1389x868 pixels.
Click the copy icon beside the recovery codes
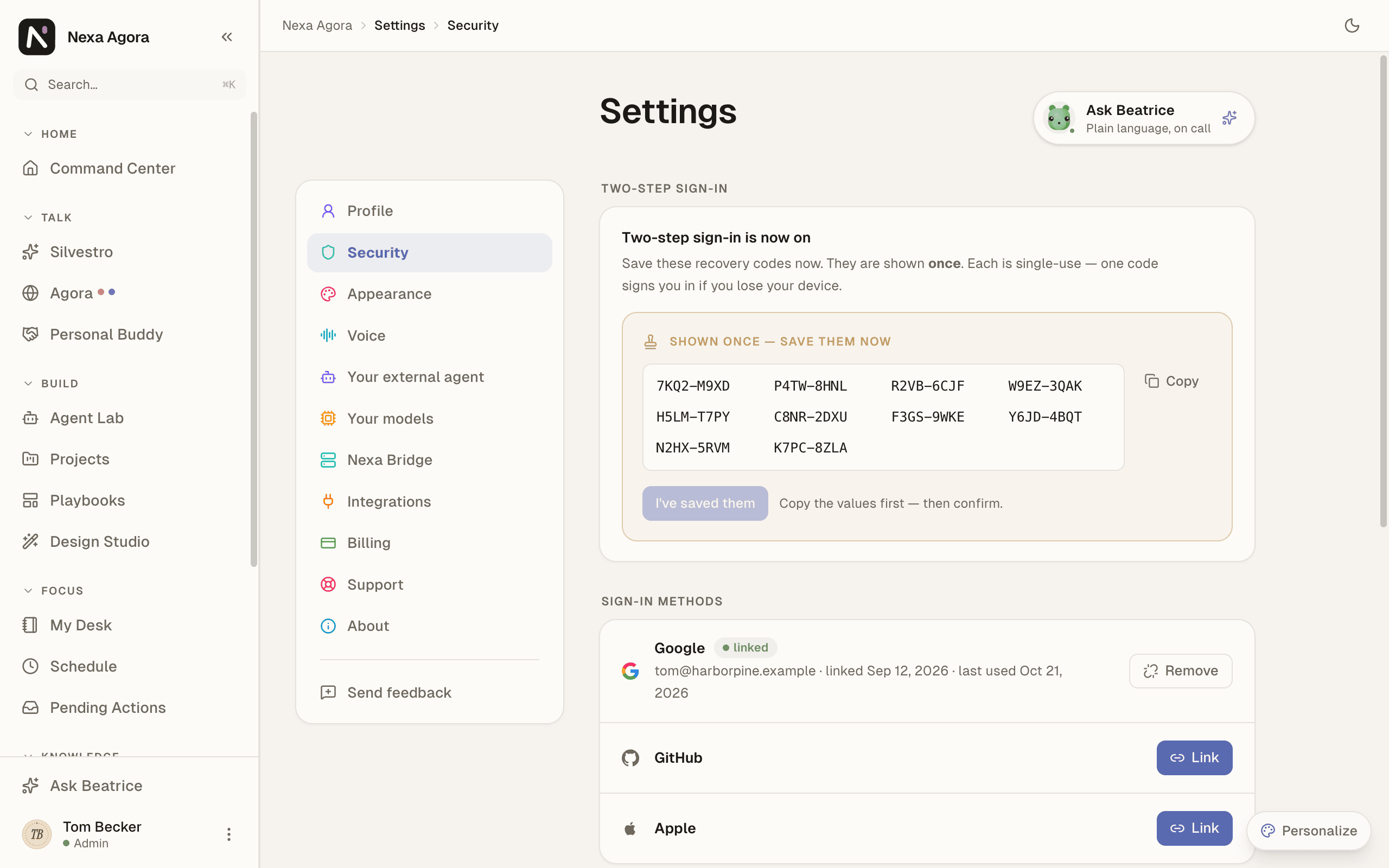point(1151,381)
